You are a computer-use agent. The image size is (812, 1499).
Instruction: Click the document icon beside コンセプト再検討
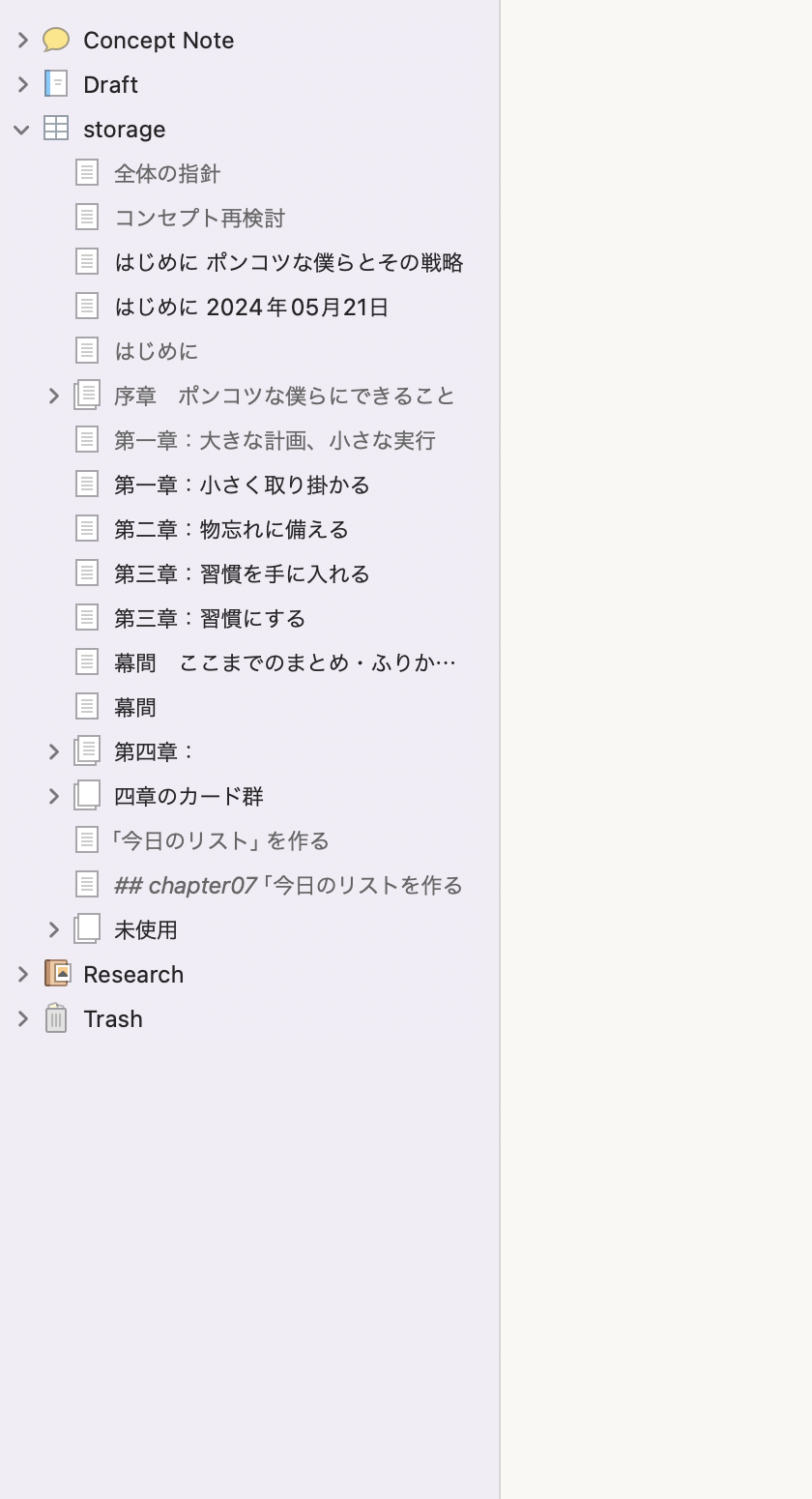pos(86,218)
